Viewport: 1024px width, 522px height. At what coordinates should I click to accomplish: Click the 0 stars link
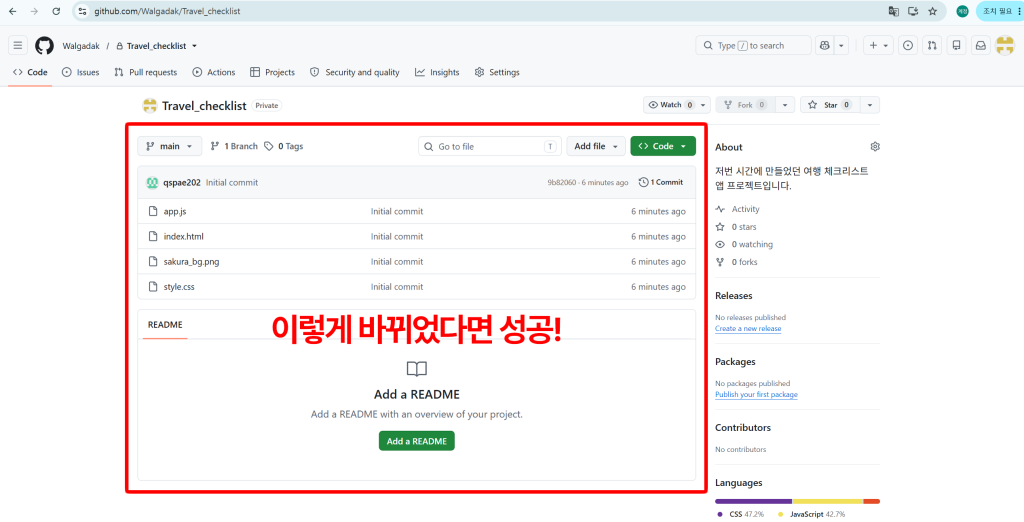click(x=736, y=227)
